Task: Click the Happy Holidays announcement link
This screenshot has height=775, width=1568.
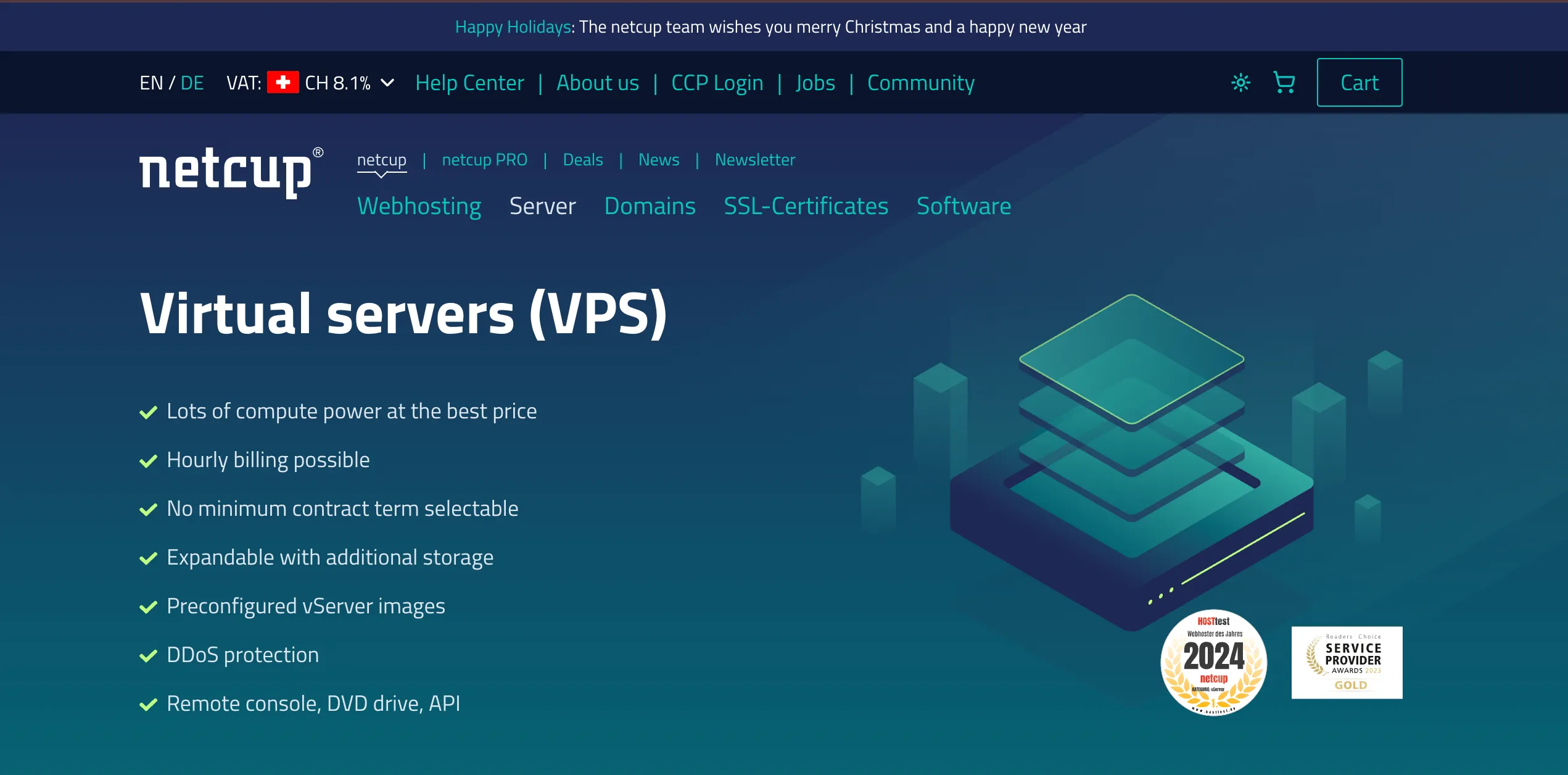Action: [x=513, y=27]
